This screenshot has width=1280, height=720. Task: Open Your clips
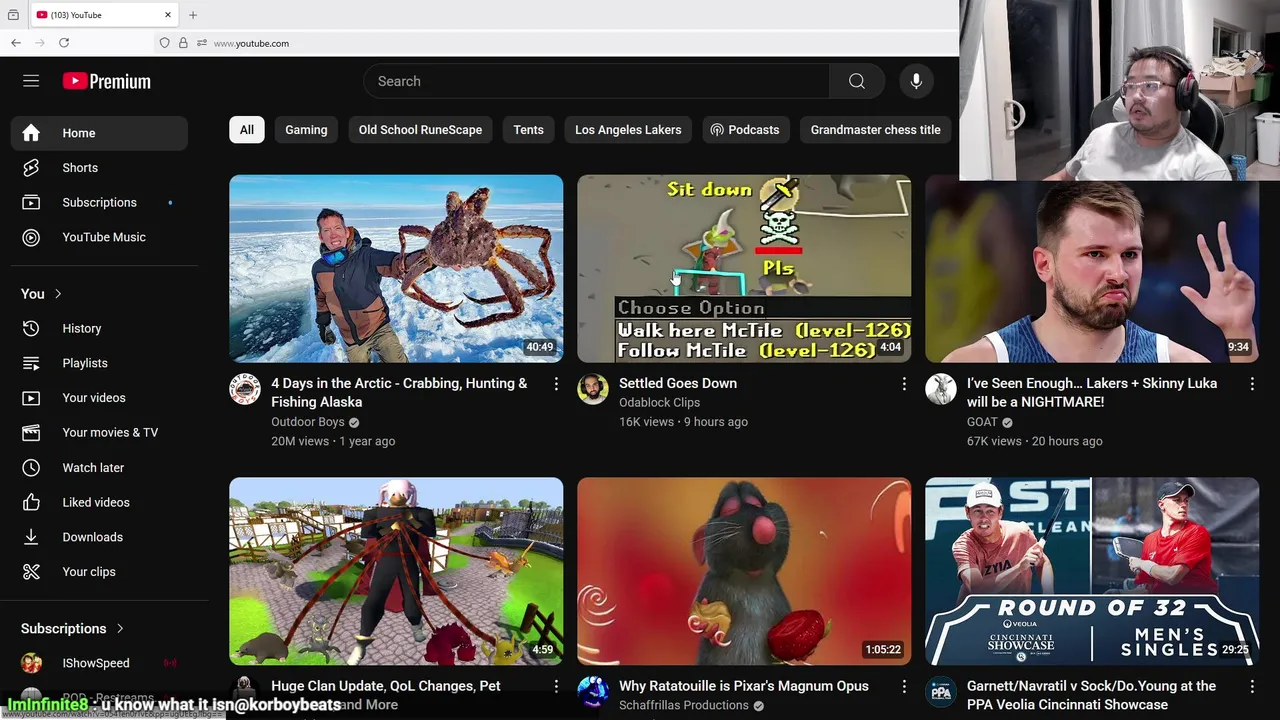click(99, 572)
